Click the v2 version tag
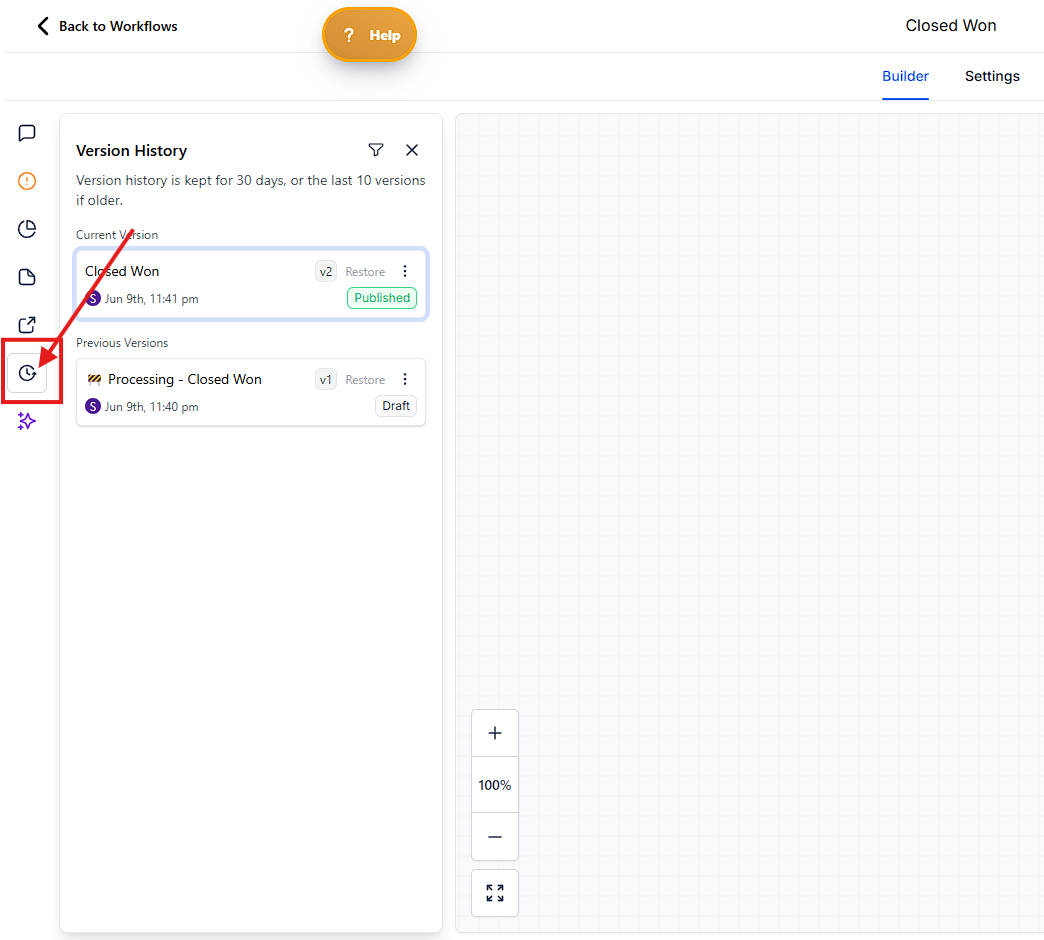Image resolution: width=1044 pixels, height=940 pixels. tap(326, 272)
